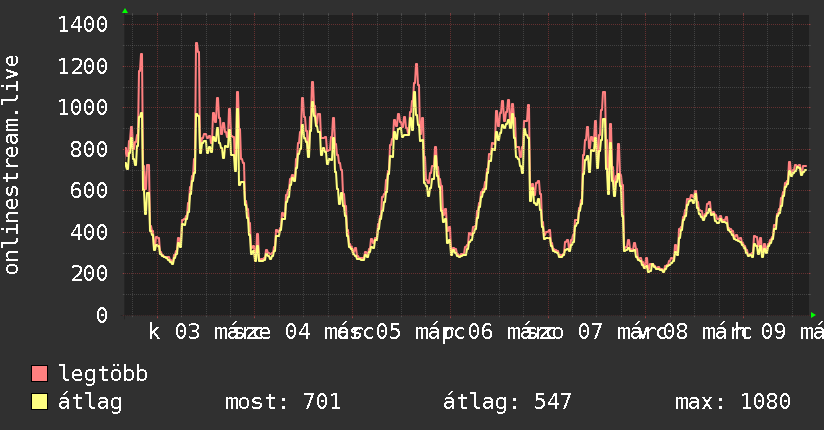Click the 1200 y-axis label
The width and height of the screenshot is (824, 430).
click(x=83, y=66)
